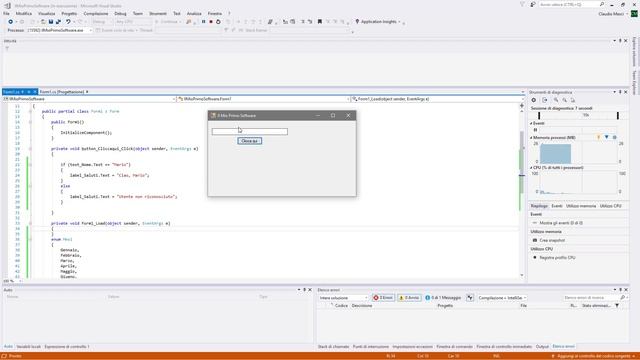Click the text box in Il Mio Primo Software
The image size is (640, 360).
249,131
